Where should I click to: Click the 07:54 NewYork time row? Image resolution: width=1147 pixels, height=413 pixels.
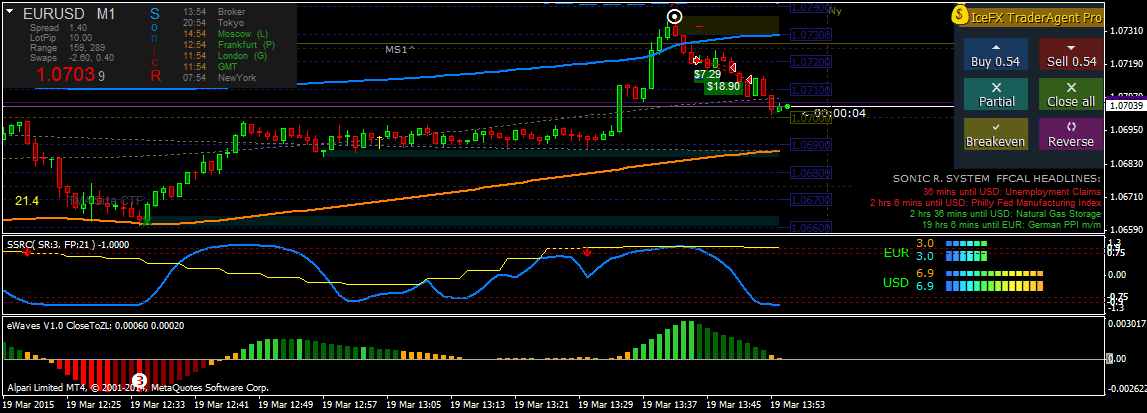coord(219,76)
